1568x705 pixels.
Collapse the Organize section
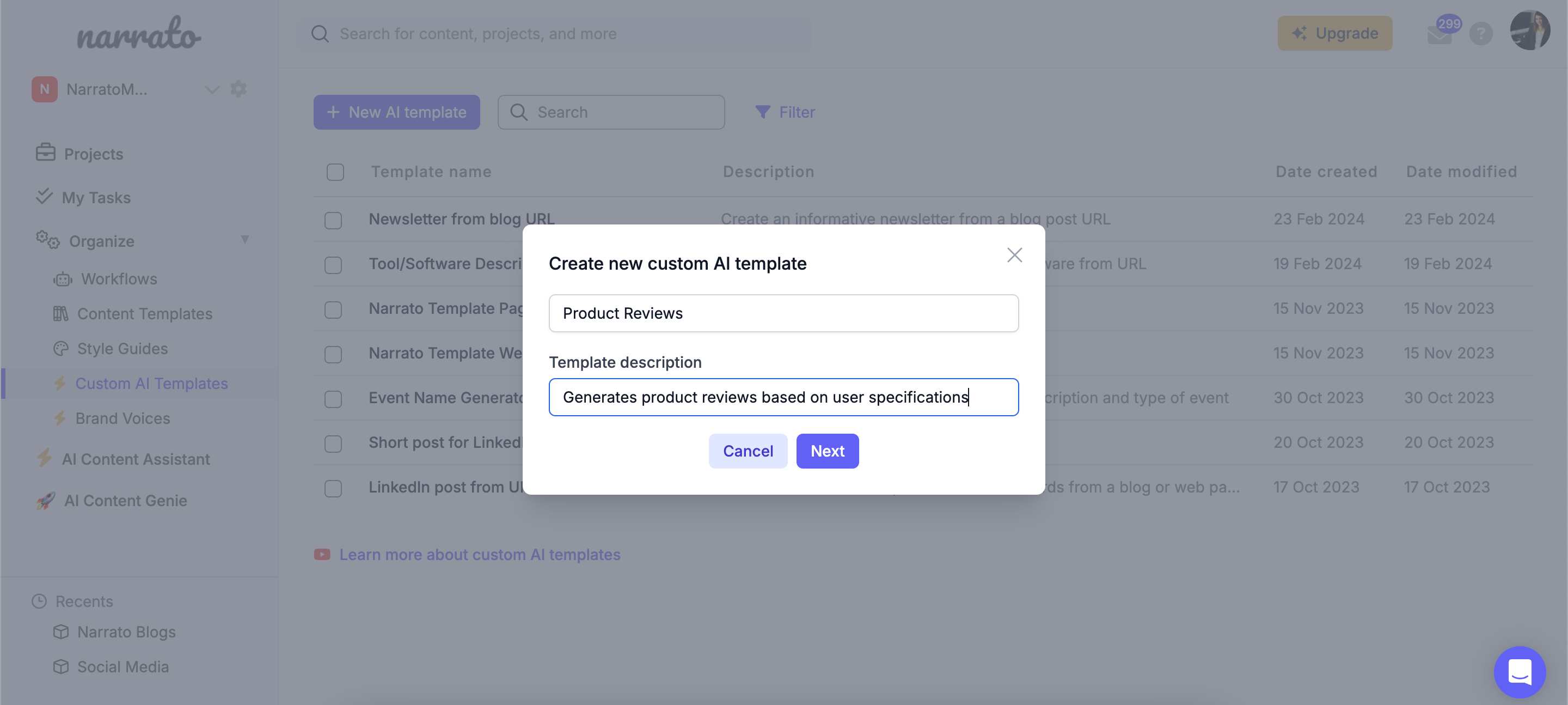[246, 241]
